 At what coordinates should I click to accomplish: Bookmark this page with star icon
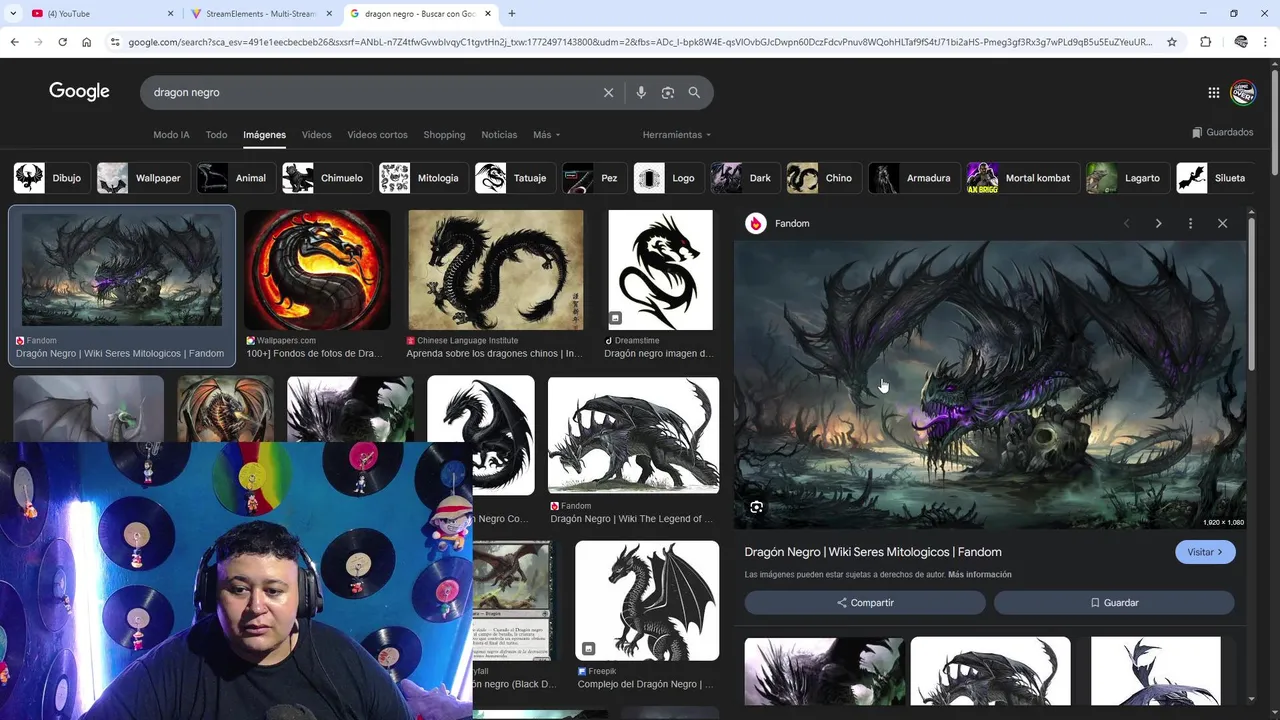[1172, 42]
